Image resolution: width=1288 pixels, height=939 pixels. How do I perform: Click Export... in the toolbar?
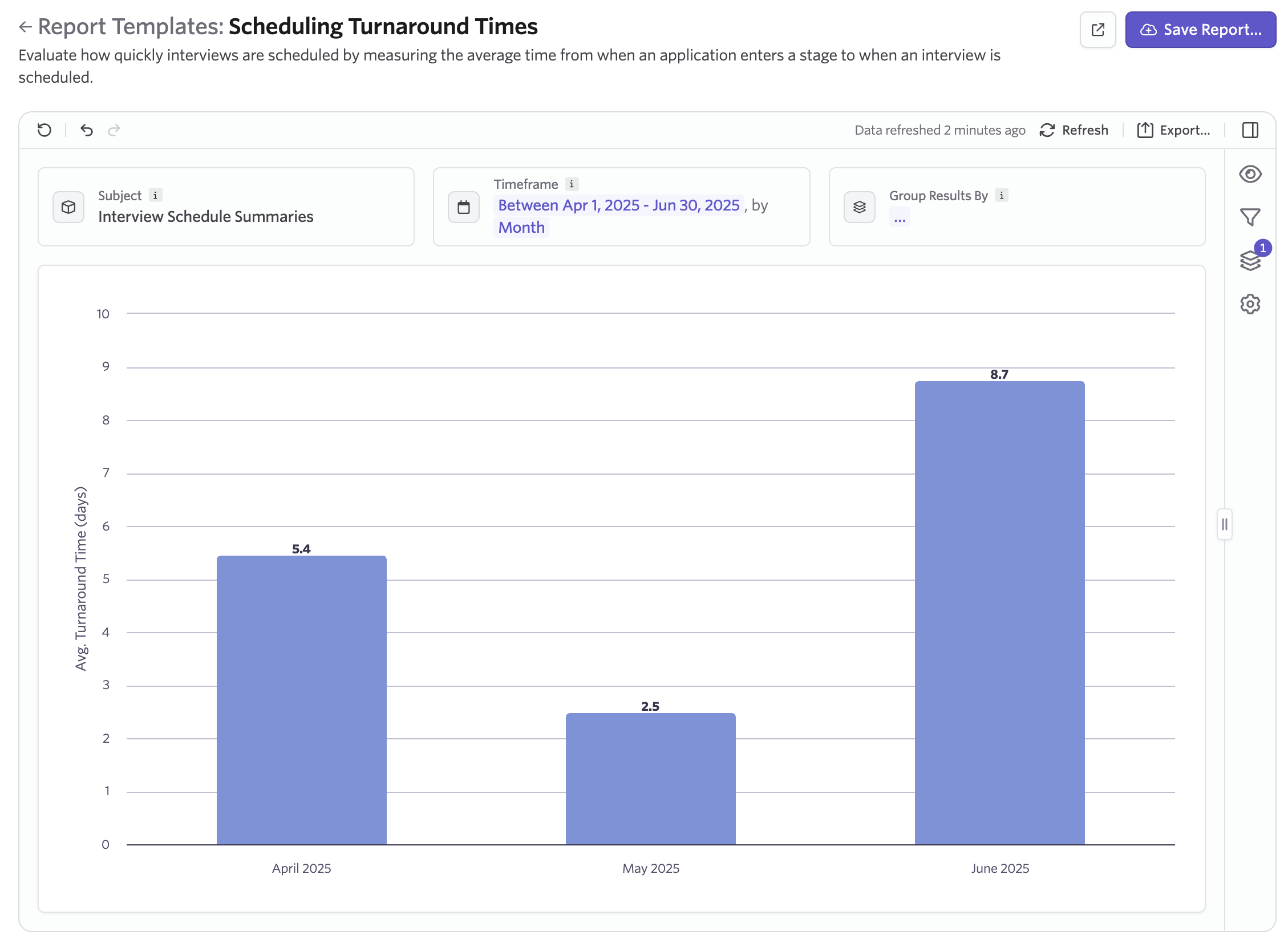coord(1173,130)
